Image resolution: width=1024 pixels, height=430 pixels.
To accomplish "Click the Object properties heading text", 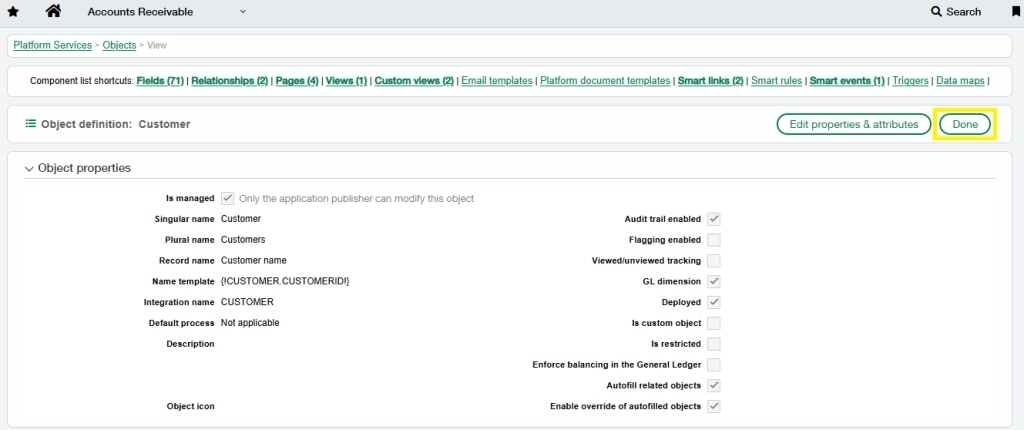I will 84,168.
